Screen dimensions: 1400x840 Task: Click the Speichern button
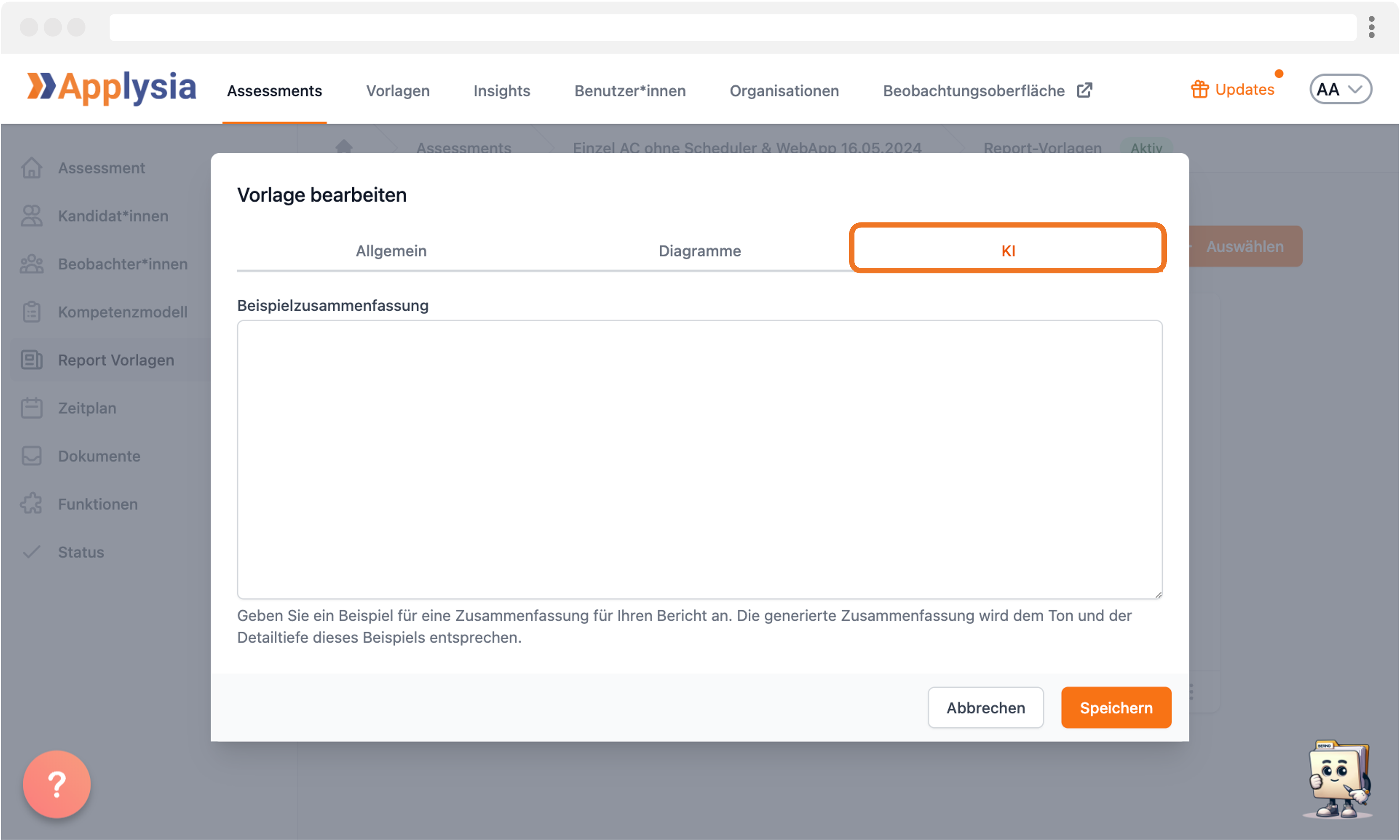click(x=1116, y=708)
